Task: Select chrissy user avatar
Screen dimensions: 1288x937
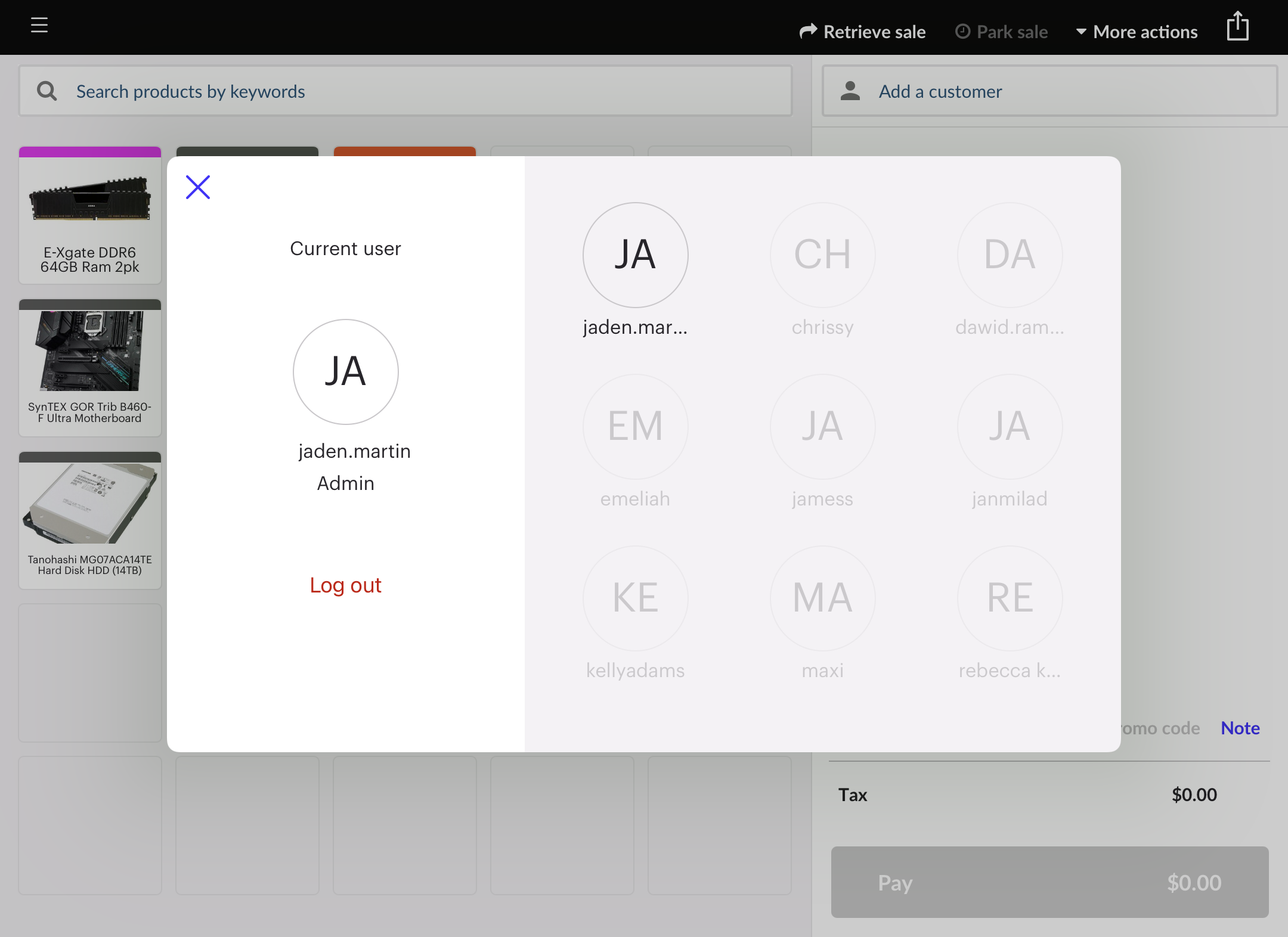Action: [822, 255]
